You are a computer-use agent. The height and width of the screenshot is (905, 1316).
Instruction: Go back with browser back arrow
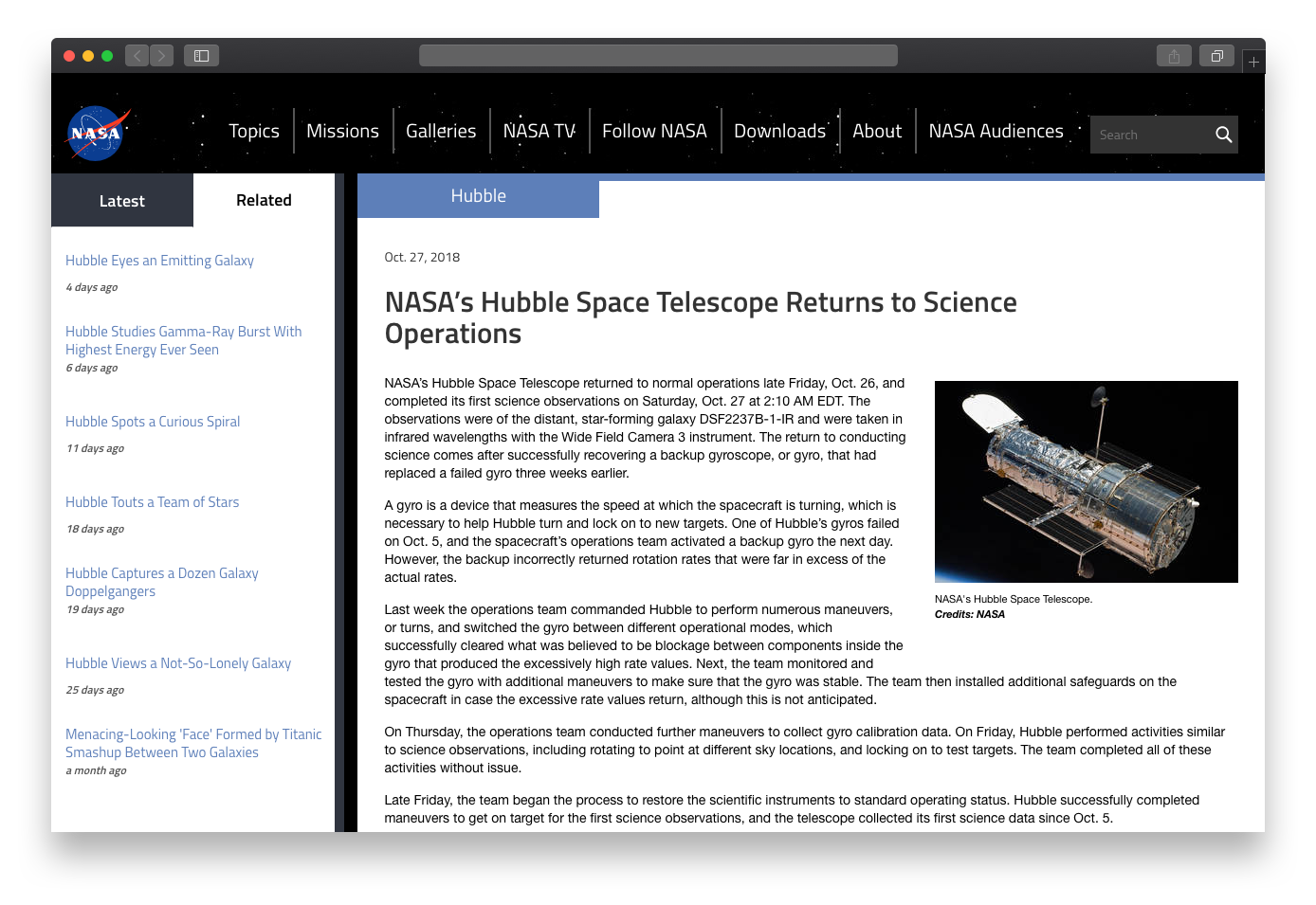point(137,56)
